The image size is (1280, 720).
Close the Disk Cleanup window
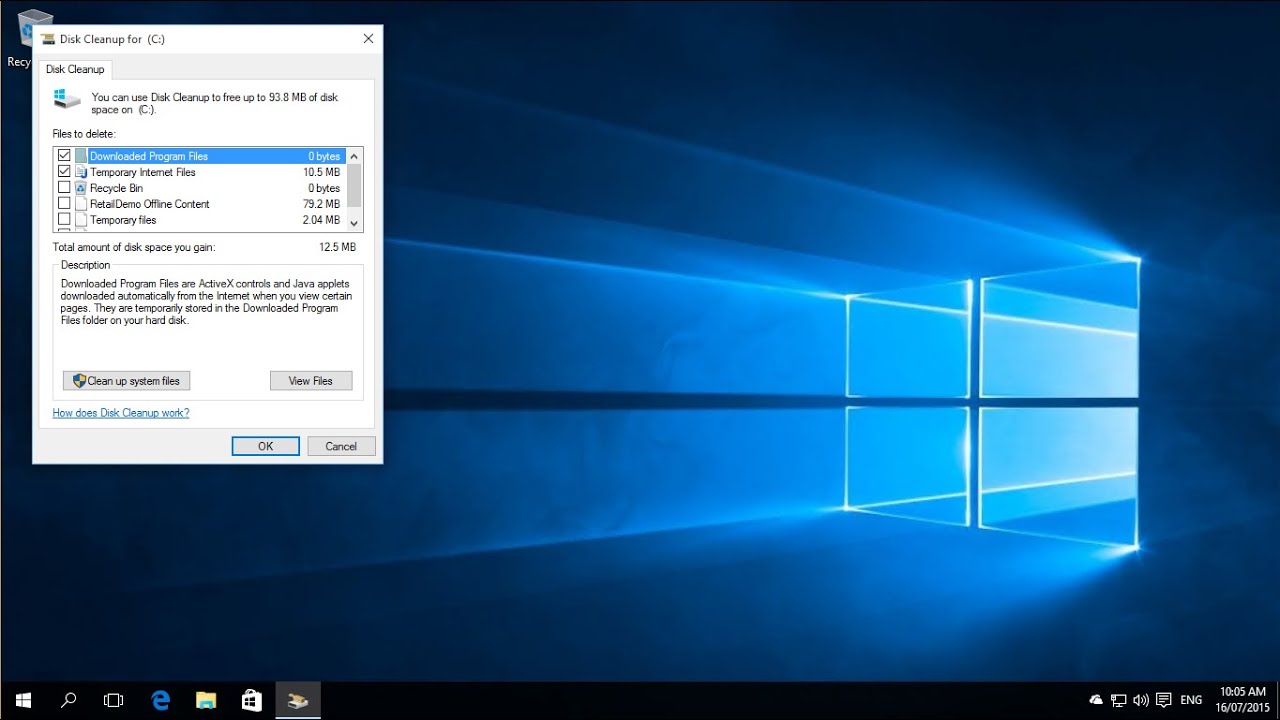tap(368, 39)
